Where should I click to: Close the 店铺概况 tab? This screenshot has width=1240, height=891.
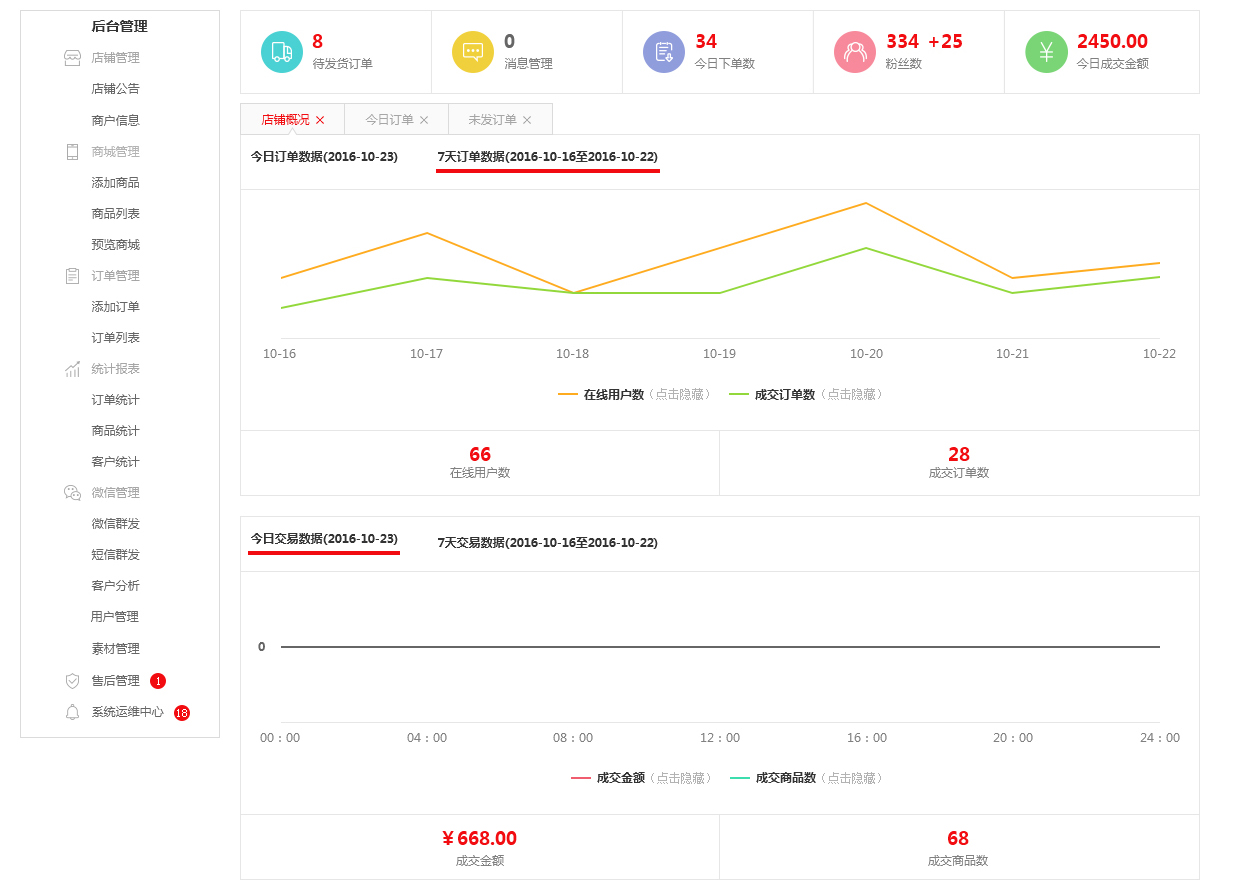320,120
